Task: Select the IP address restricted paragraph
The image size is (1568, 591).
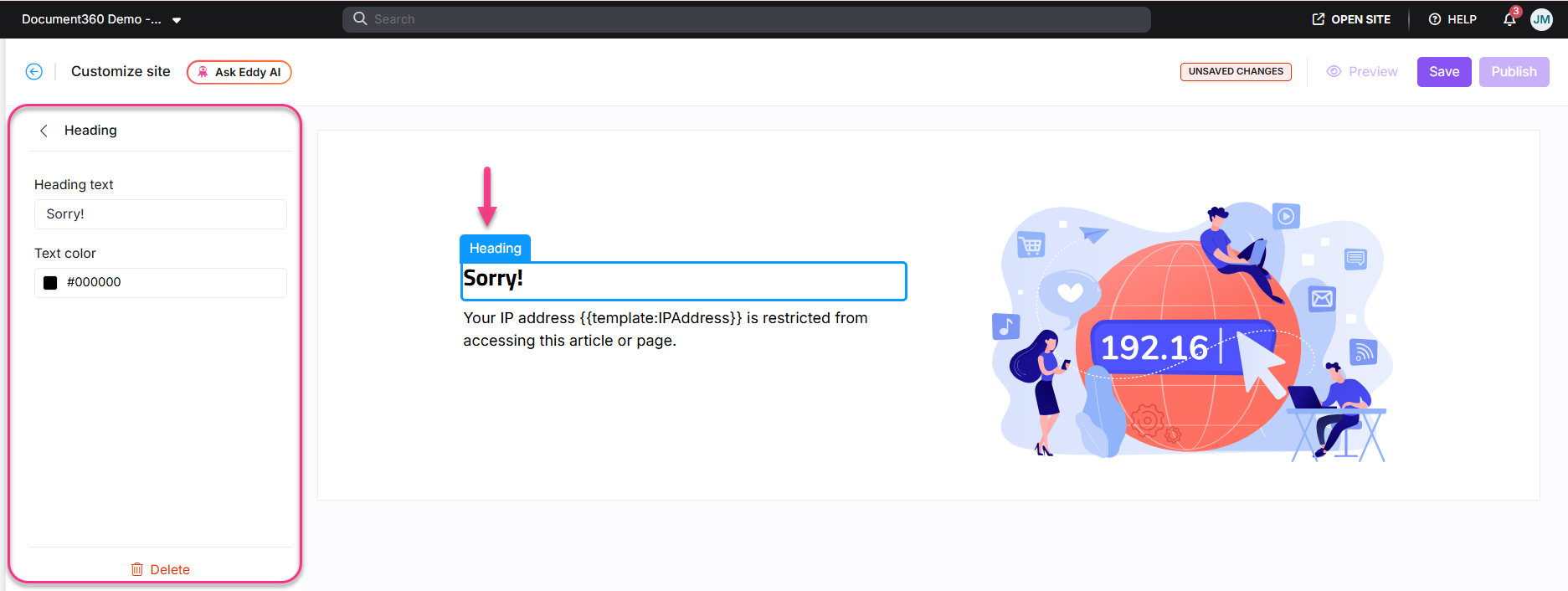Action: pyautogui.click(x=666, y=329)
